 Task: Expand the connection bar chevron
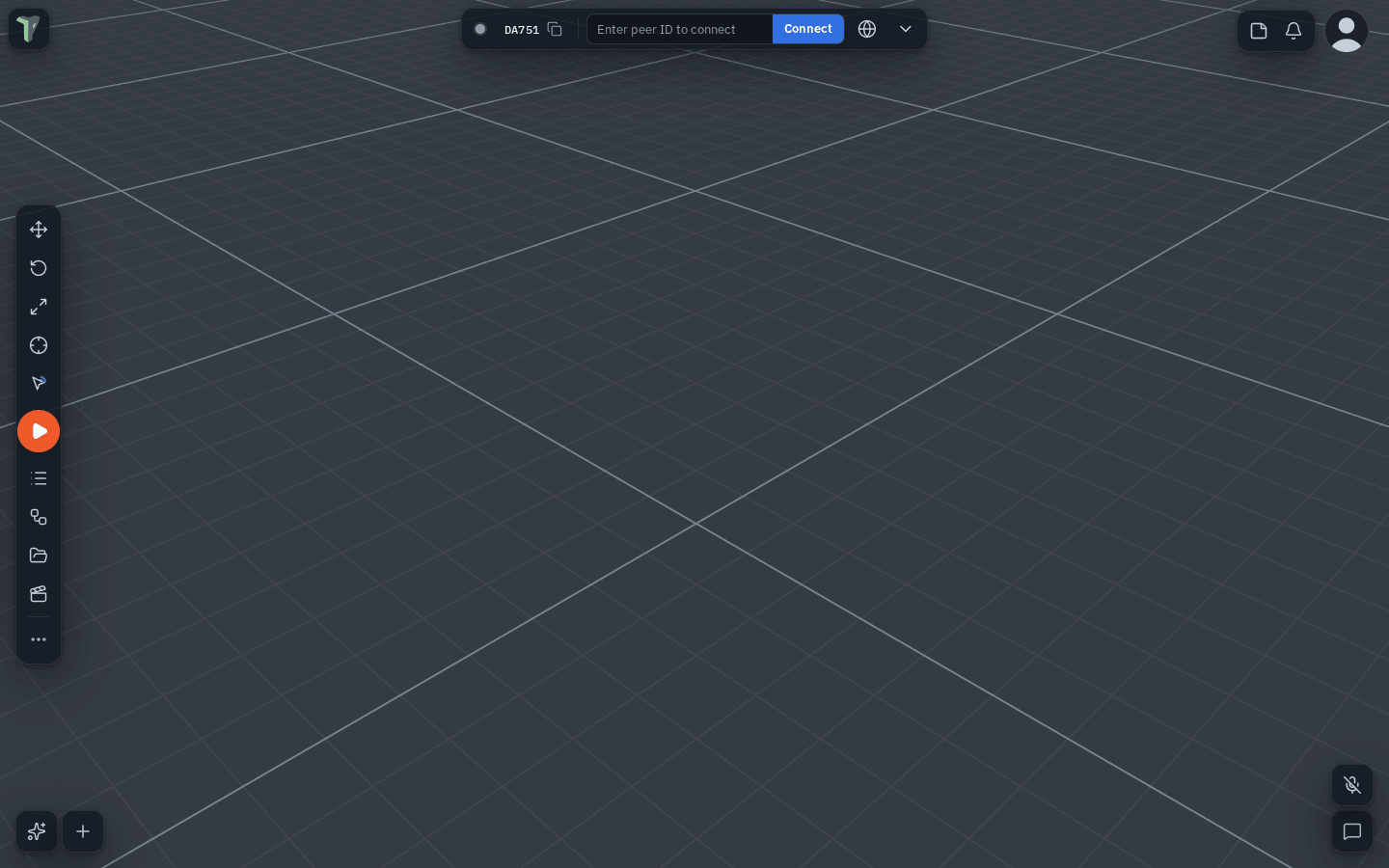click(906, 29)
